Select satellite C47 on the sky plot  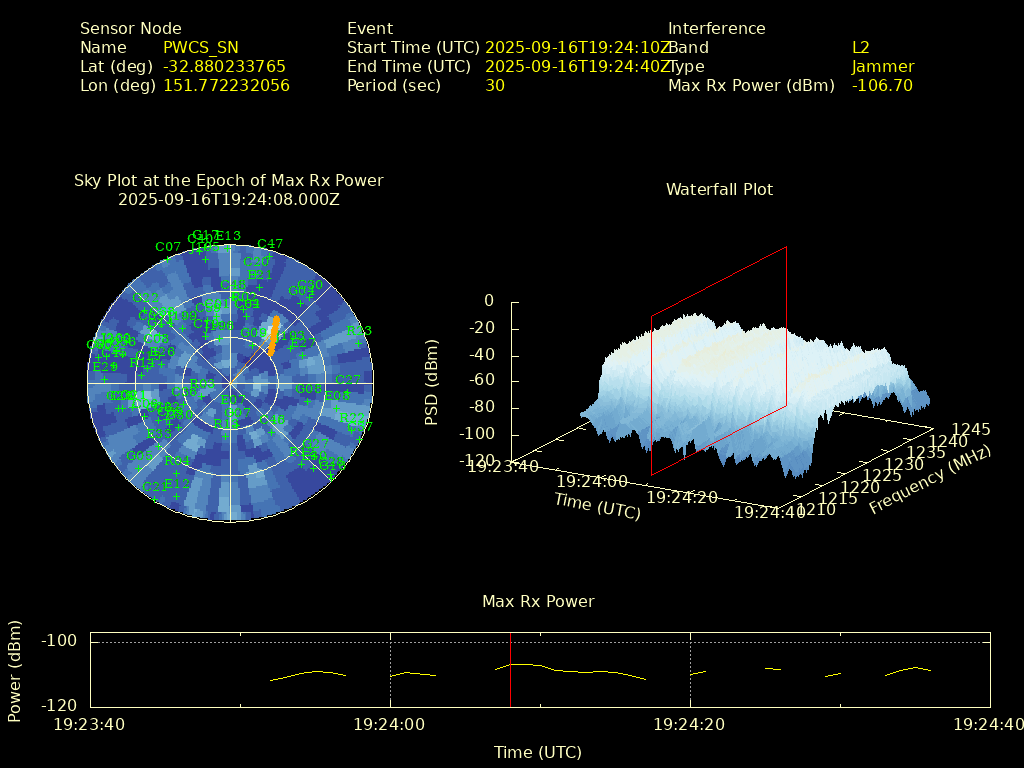[x=270, y=244]
